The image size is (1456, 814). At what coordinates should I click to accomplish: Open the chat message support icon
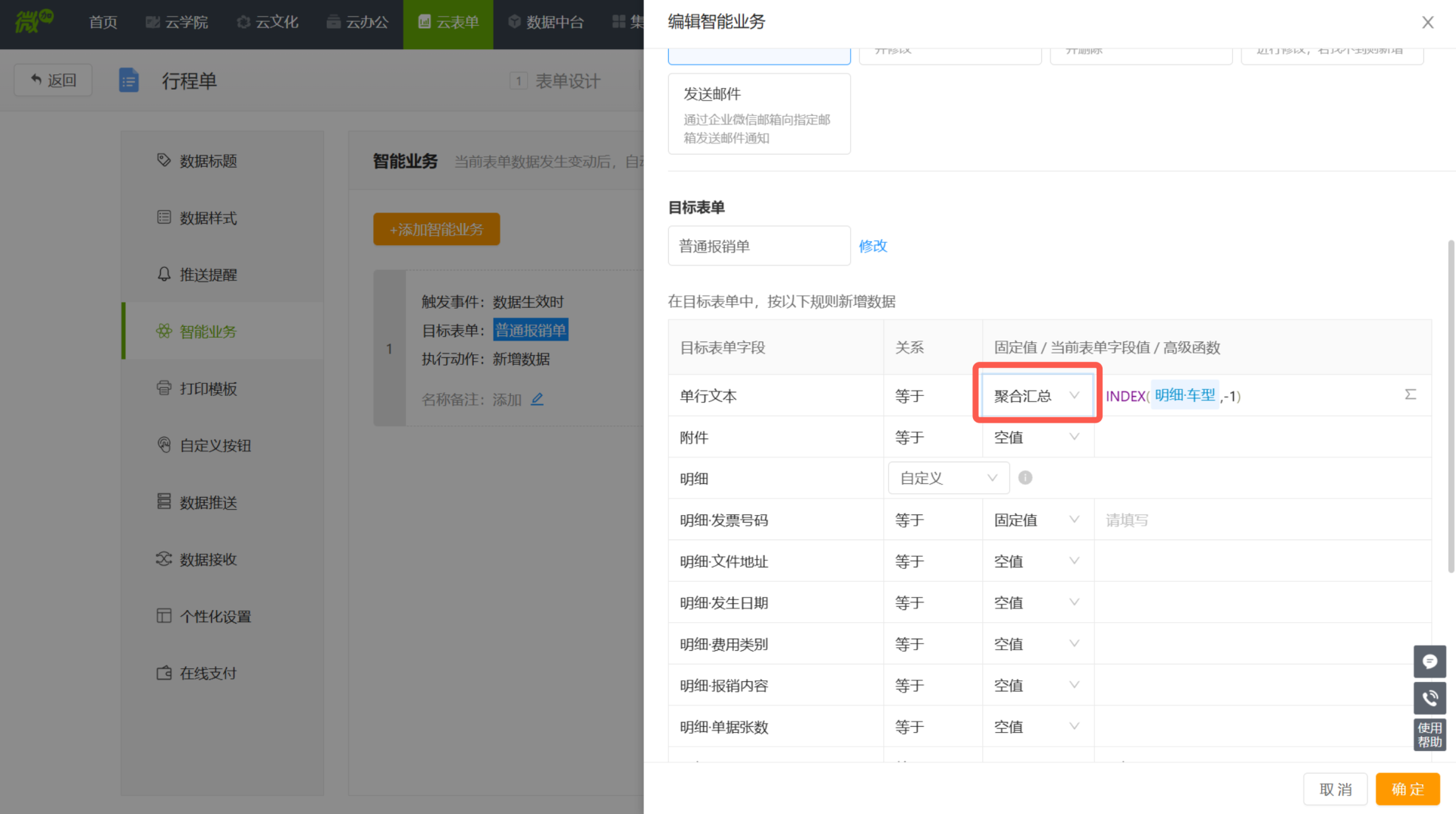[1429, 662]
